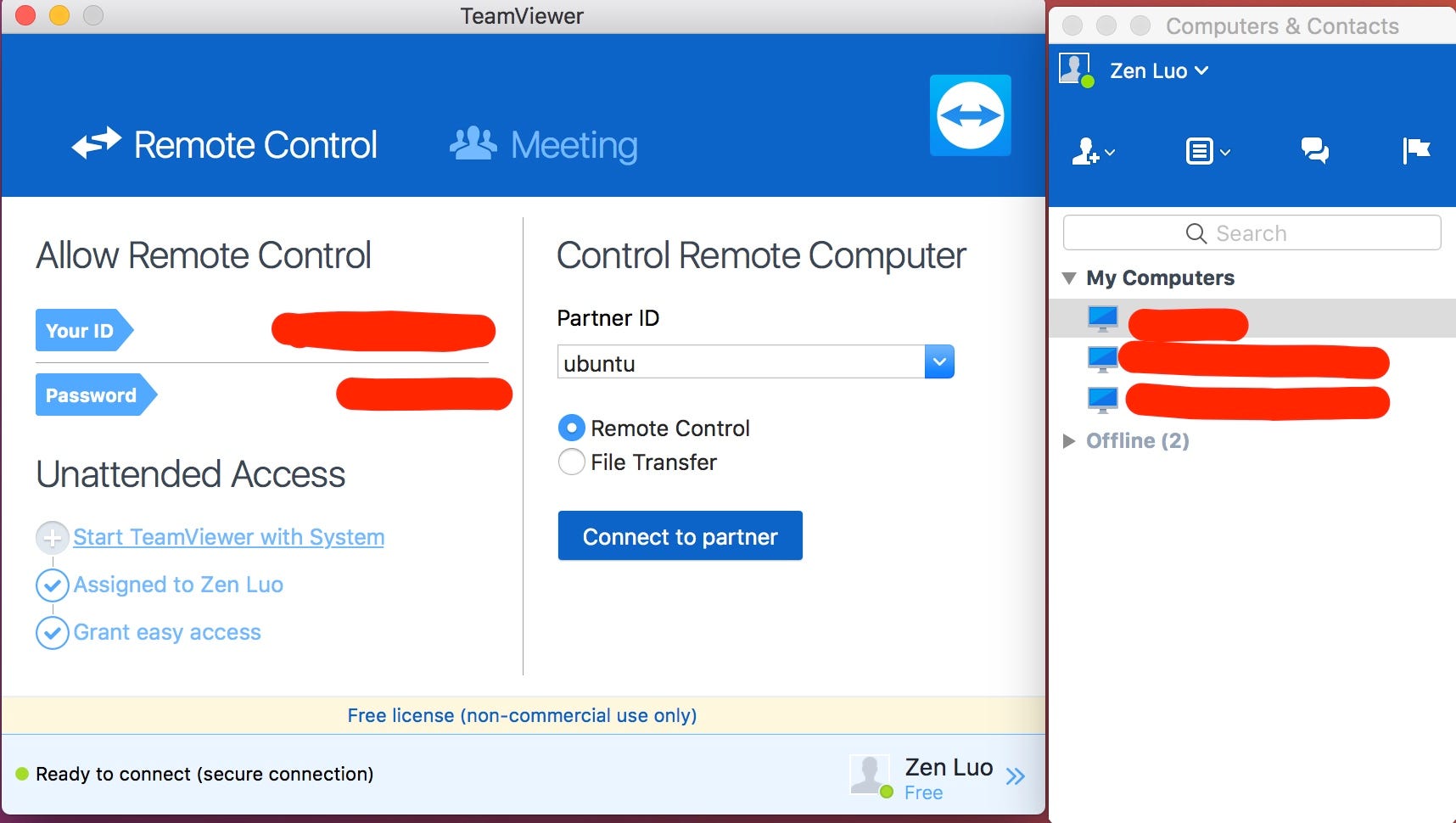
Task: Expand Offline (2) group
Action: pyautogui.click(x=1069, y=440)
